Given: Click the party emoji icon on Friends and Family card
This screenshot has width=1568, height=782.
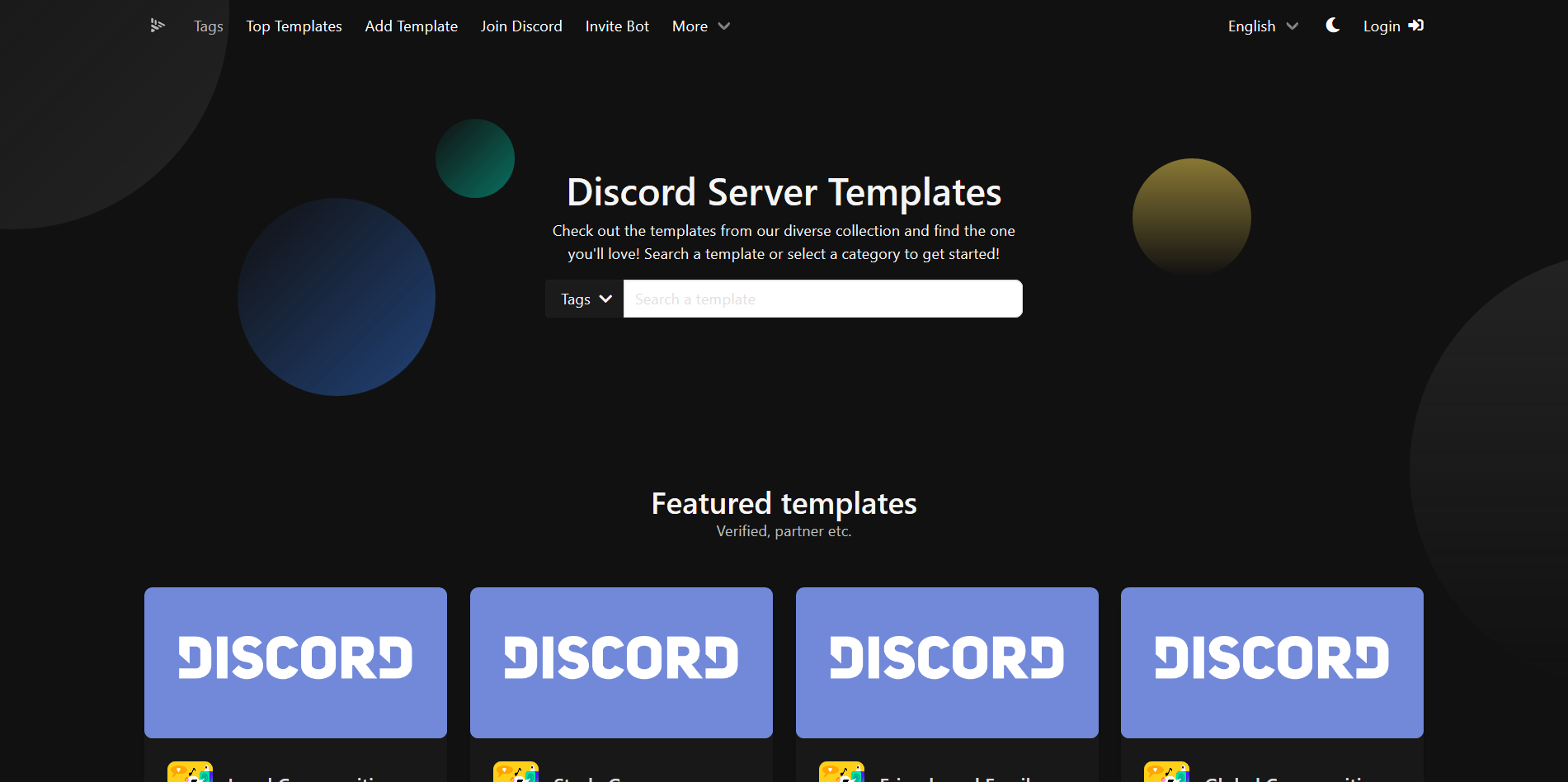Looking at the screenshot, I should [842, 773].
